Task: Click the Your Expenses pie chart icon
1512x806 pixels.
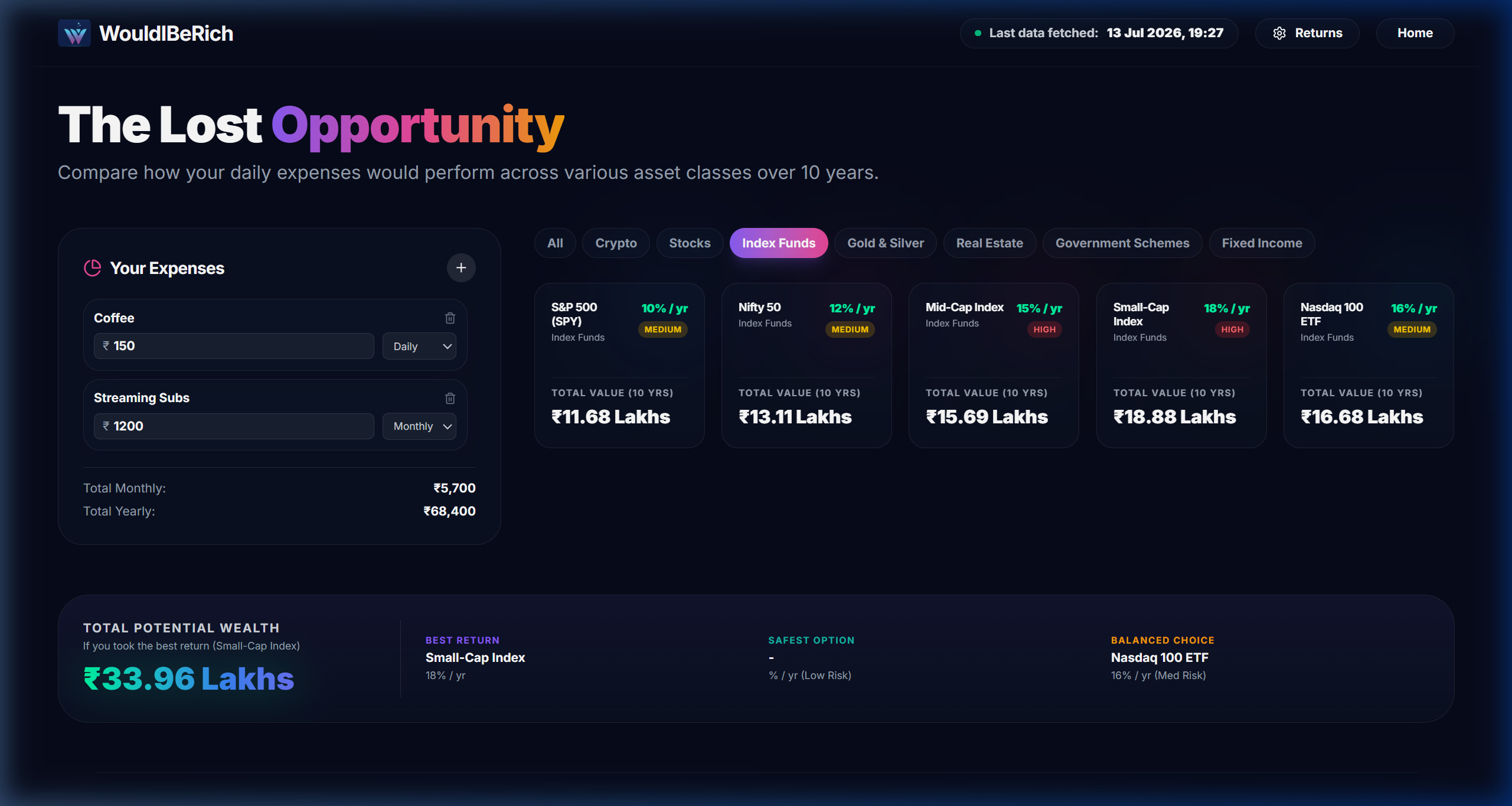Action: [92, 268]
